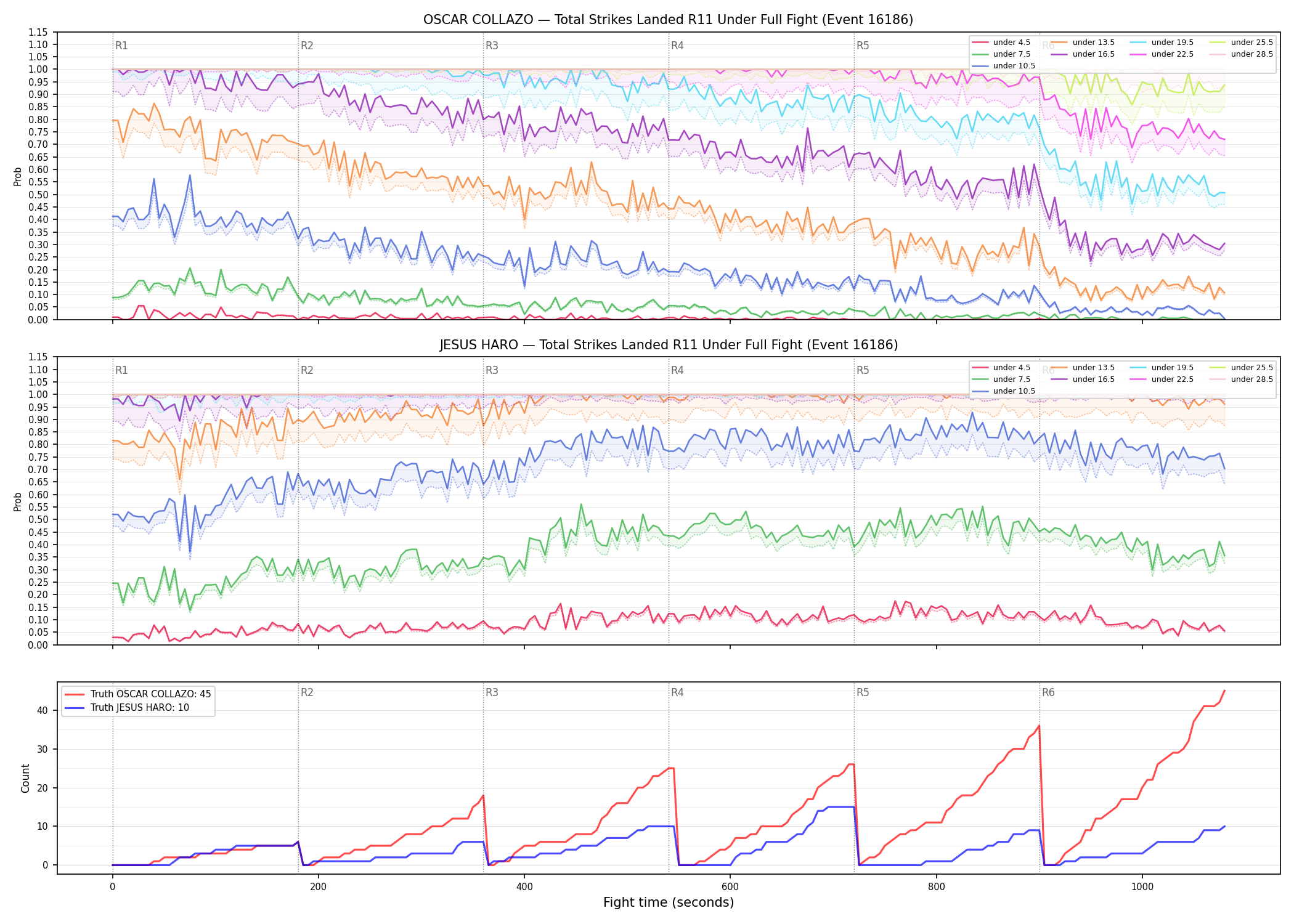Screen dimensions: 1294x924
Task: Click 1.15 tick on Oscar Collazo Prob axis
Action: [38, 32]
